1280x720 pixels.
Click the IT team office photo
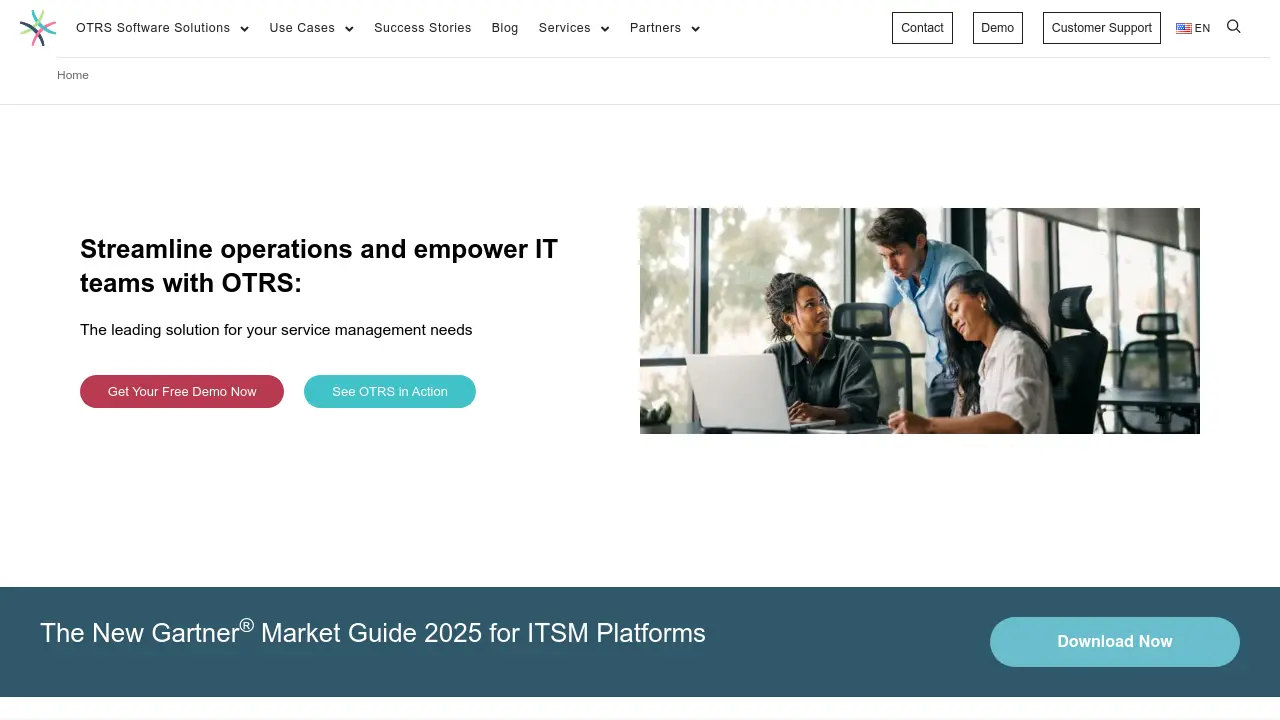click(919, 320)
